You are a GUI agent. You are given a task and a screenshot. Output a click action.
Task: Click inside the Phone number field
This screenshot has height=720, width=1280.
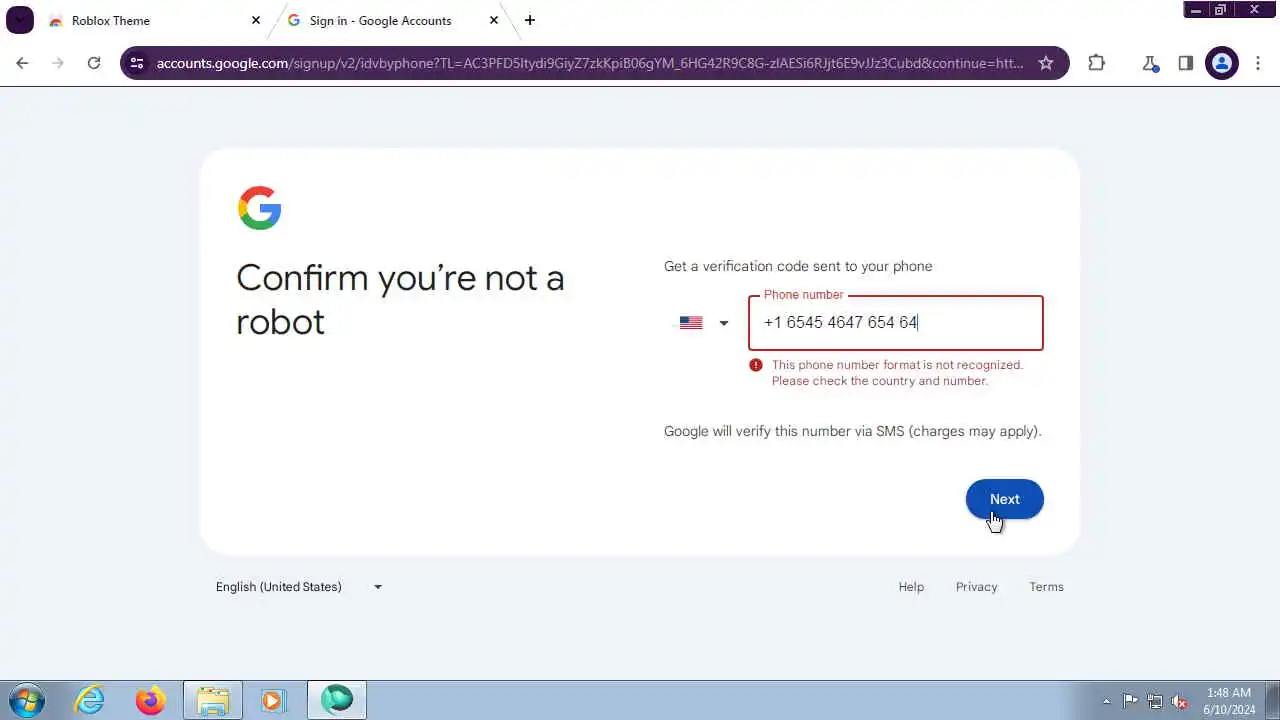point(896,323)
